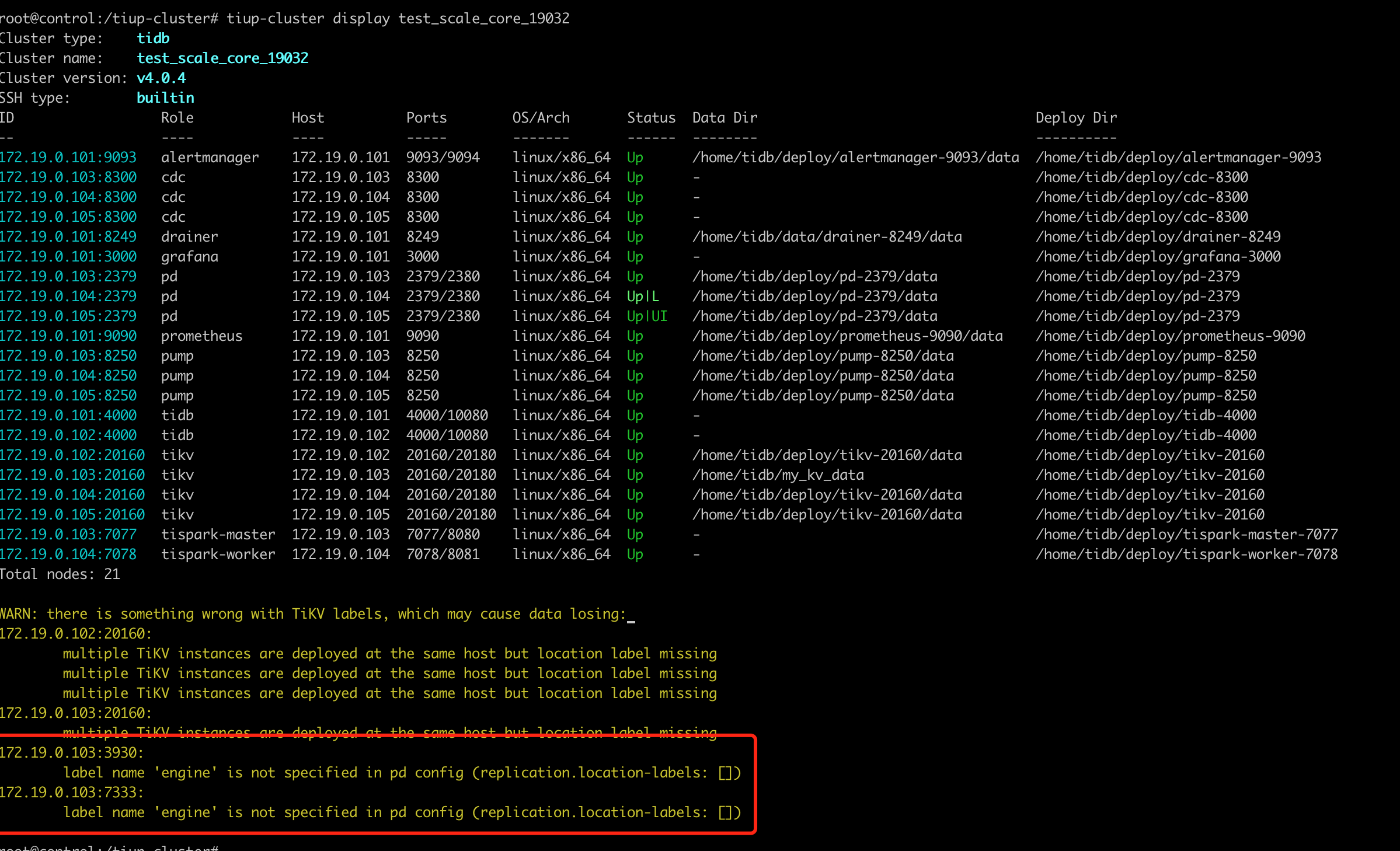The width and height of the screenshot is (1400, 851).
Task: Click the OS/Arch column header
Action: pos(541,117)
